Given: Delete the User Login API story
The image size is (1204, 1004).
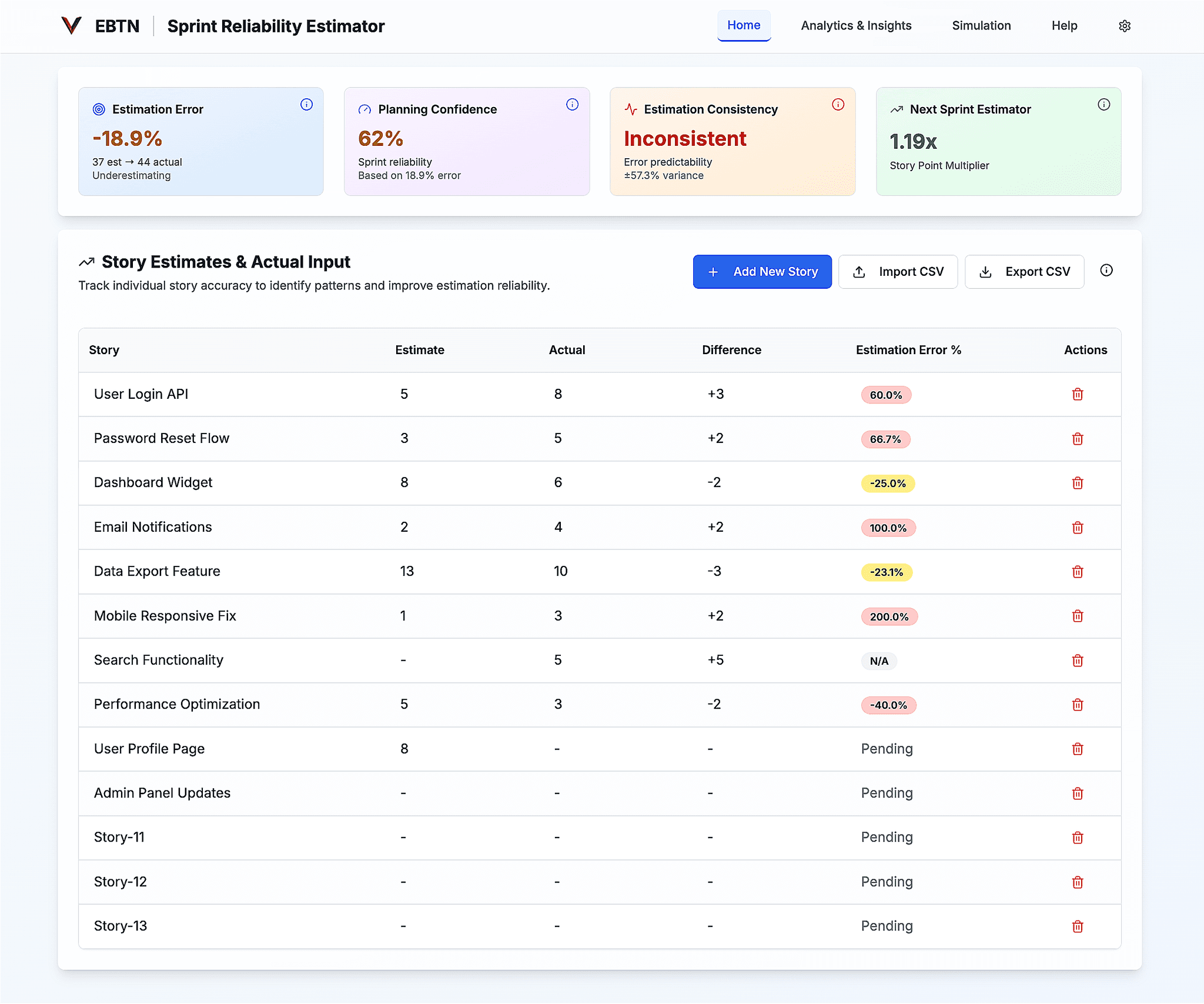Looking at the screenshot, I should [1077, 394].
